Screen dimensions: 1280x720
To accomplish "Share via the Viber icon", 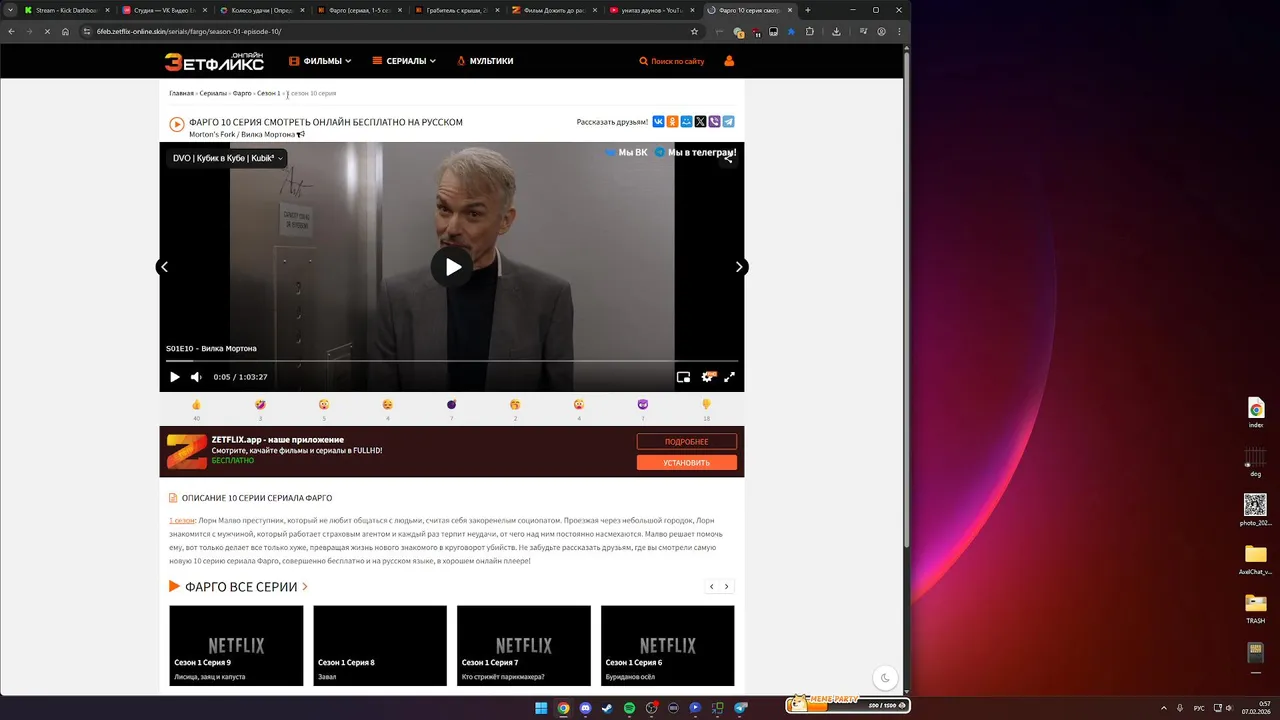I will tap(714, 122).
